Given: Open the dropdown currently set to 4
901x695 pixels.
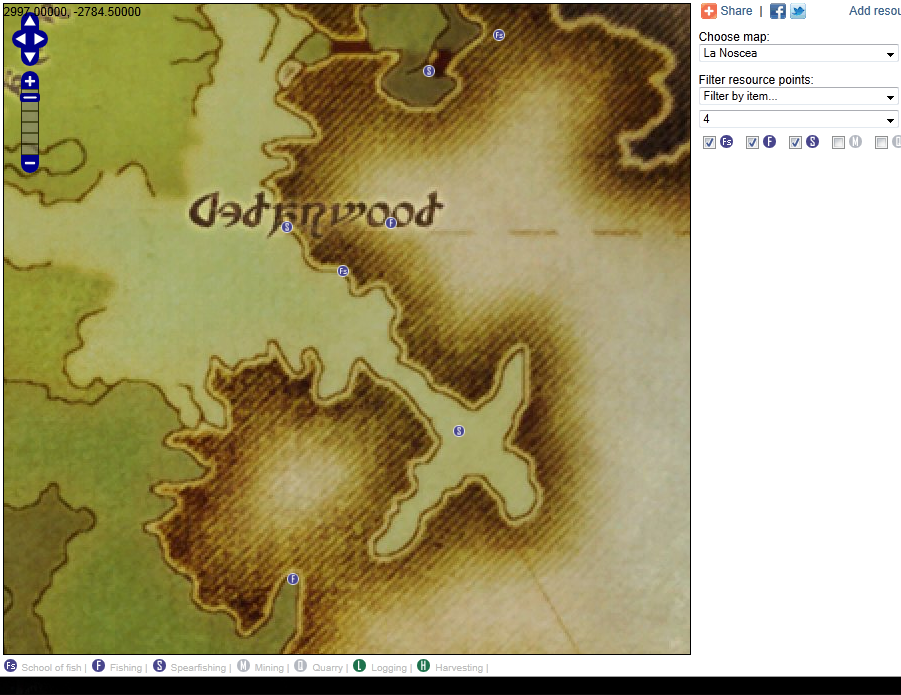Looking at the screenshot, I should coord(798,119).
